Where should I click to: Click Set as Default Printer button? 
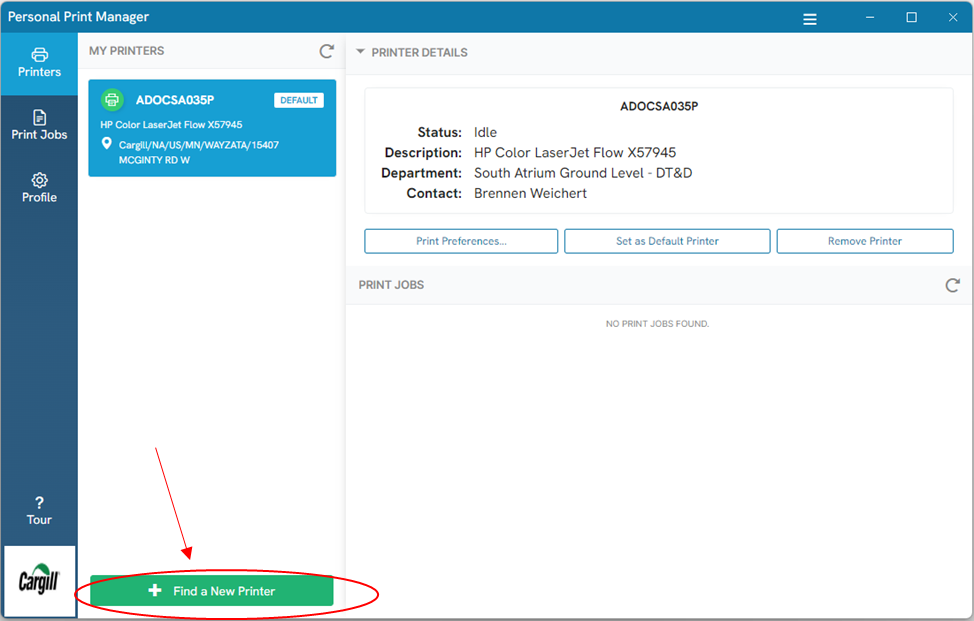[667, 241]
